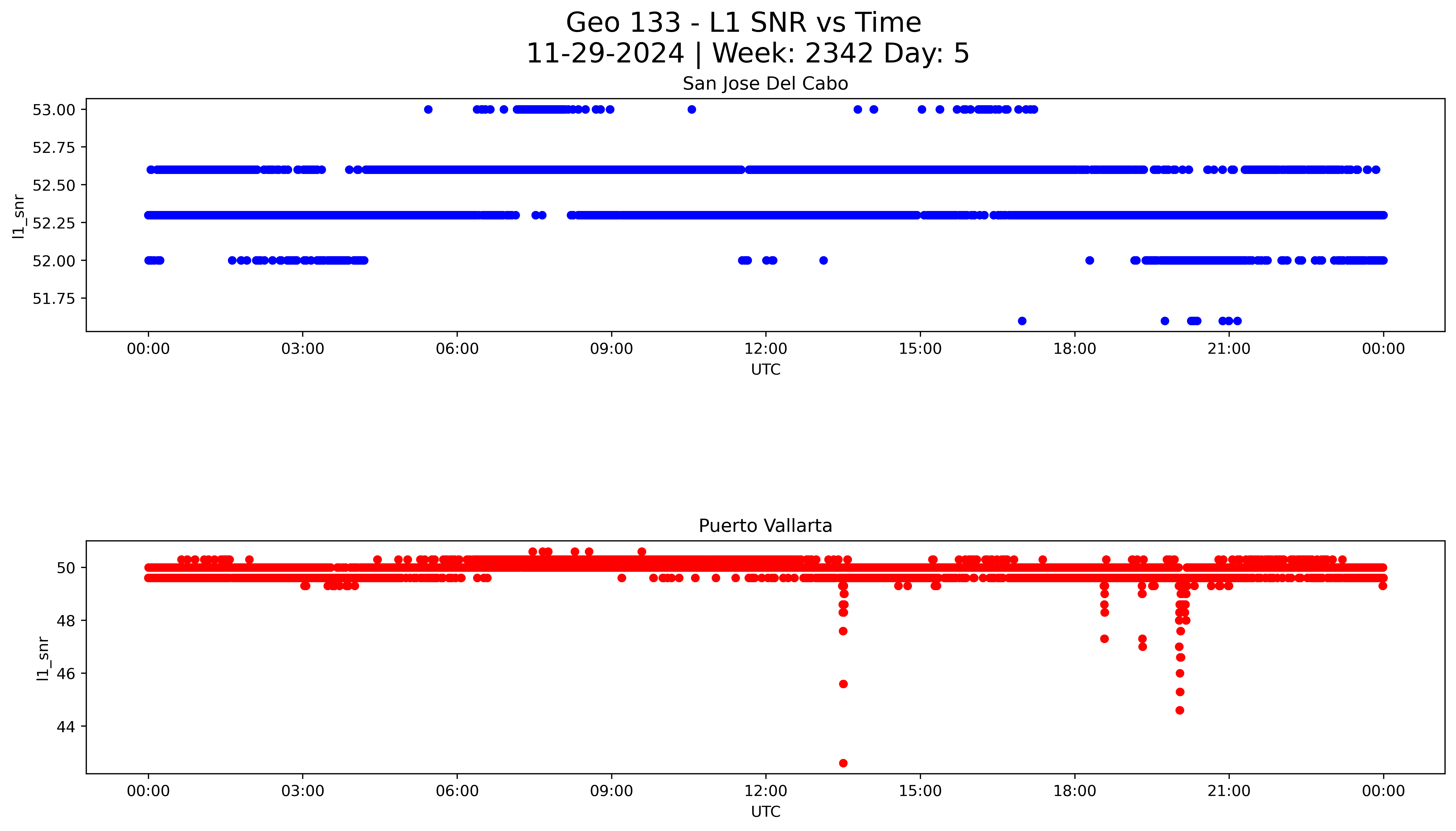
Task: Click the bottom plot's 15:00 tick label
Action: [x=920, y=791]
